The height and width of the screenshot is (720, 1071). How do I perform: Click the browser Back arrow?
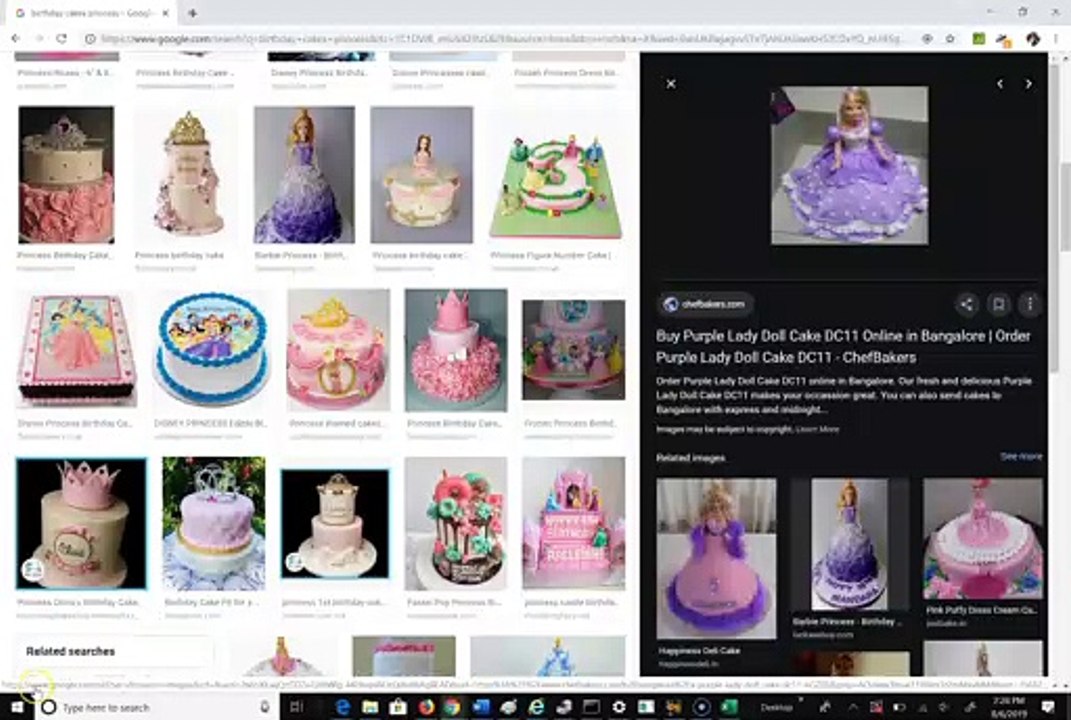[16, 39]
